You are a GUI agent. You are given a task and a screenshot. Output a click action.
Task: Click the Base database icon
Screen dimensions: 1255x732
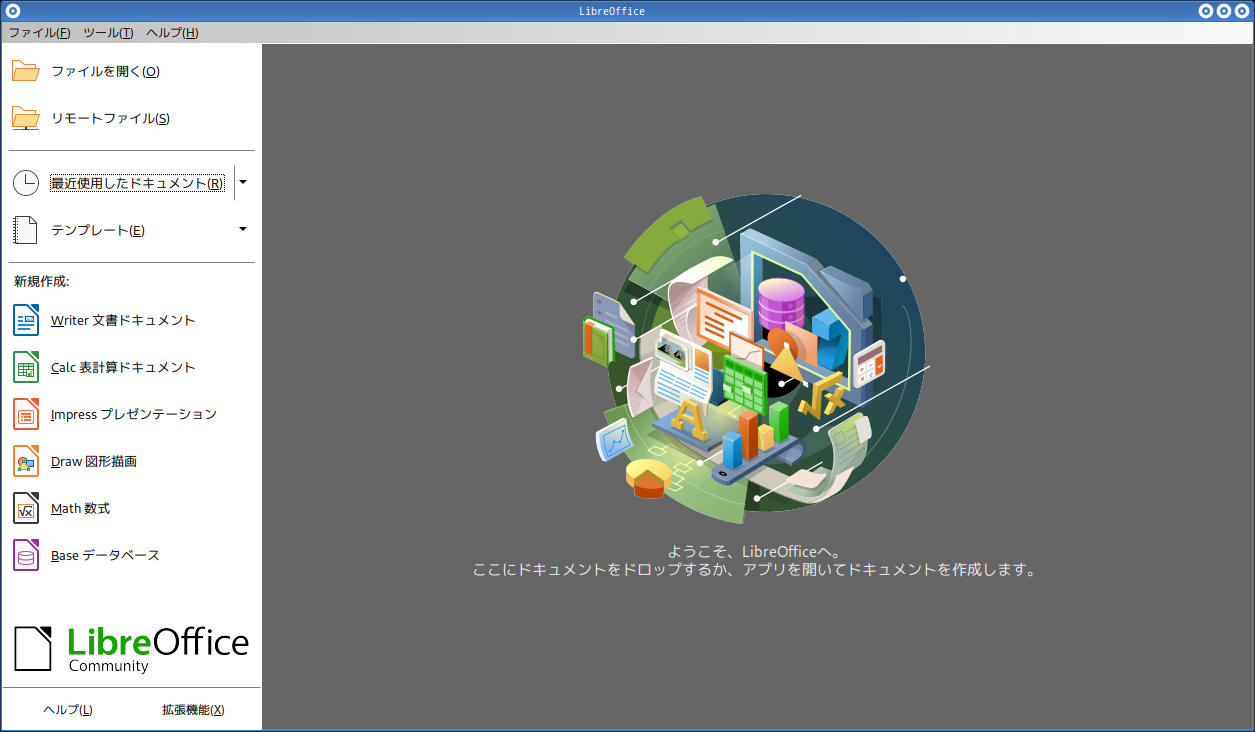(x=26, y=555)
